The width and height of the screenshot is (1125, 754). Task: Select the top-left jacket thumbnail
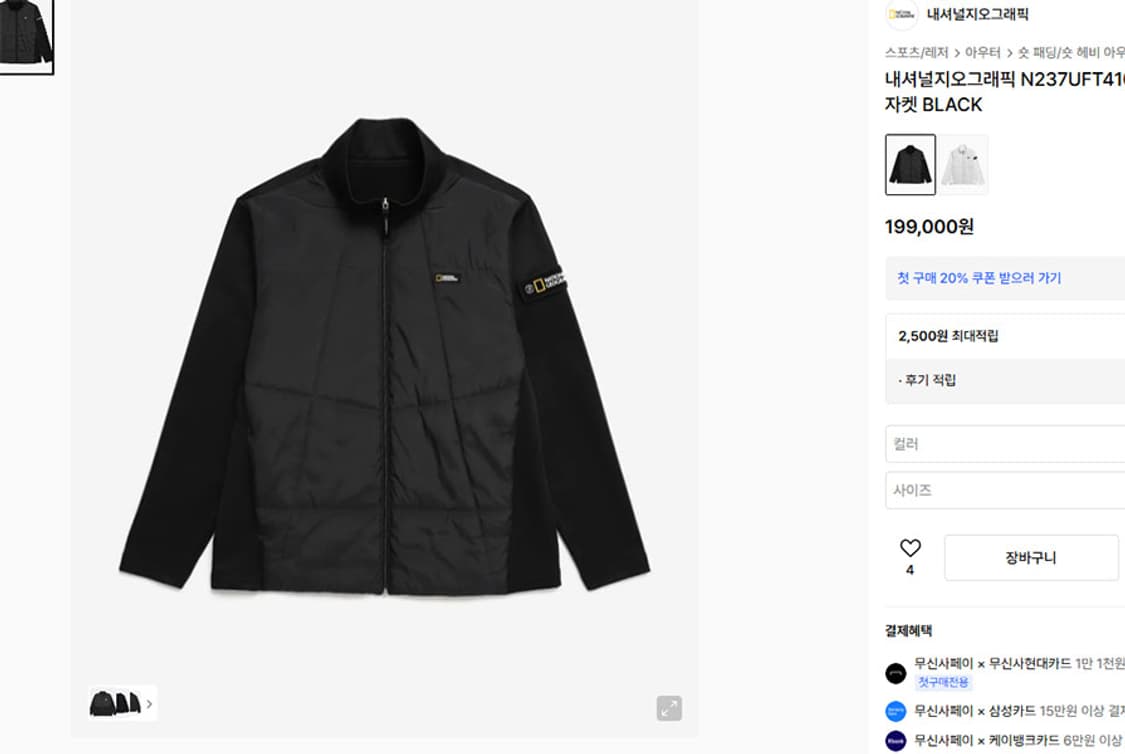pyautogui.click(x=26, y=37)
